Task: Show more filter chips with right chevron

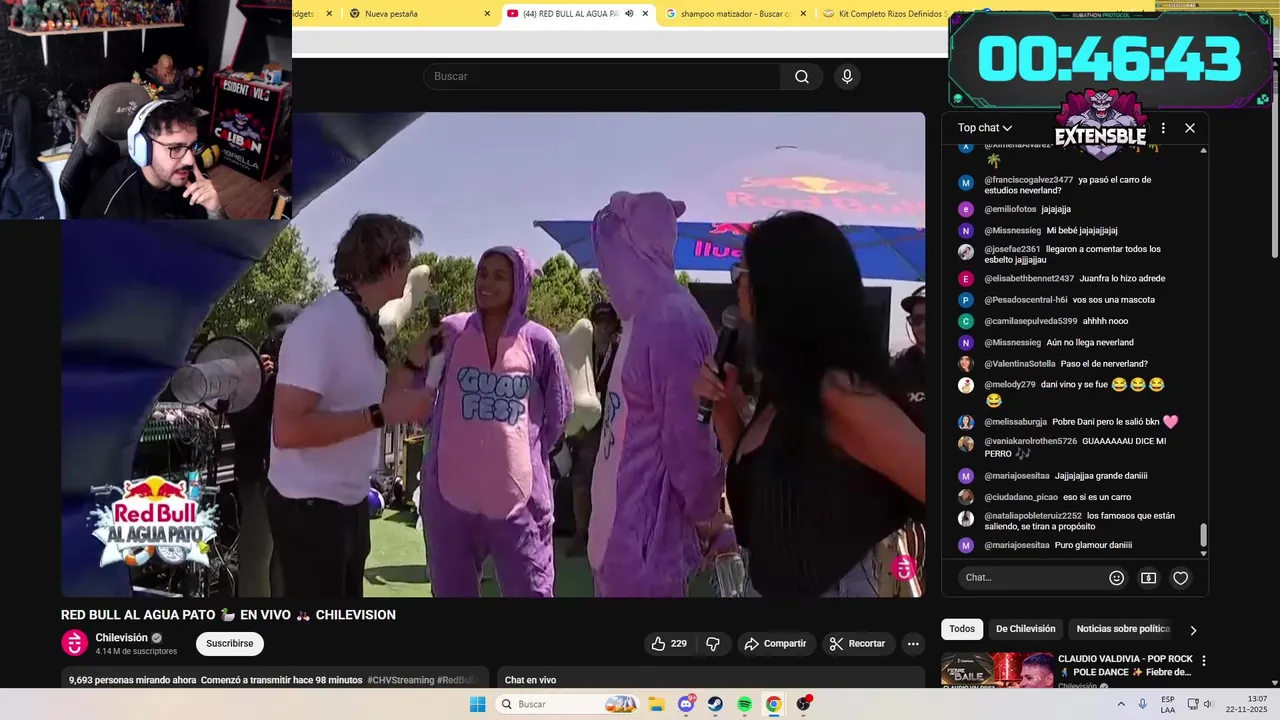Action: coord(1193,630)
